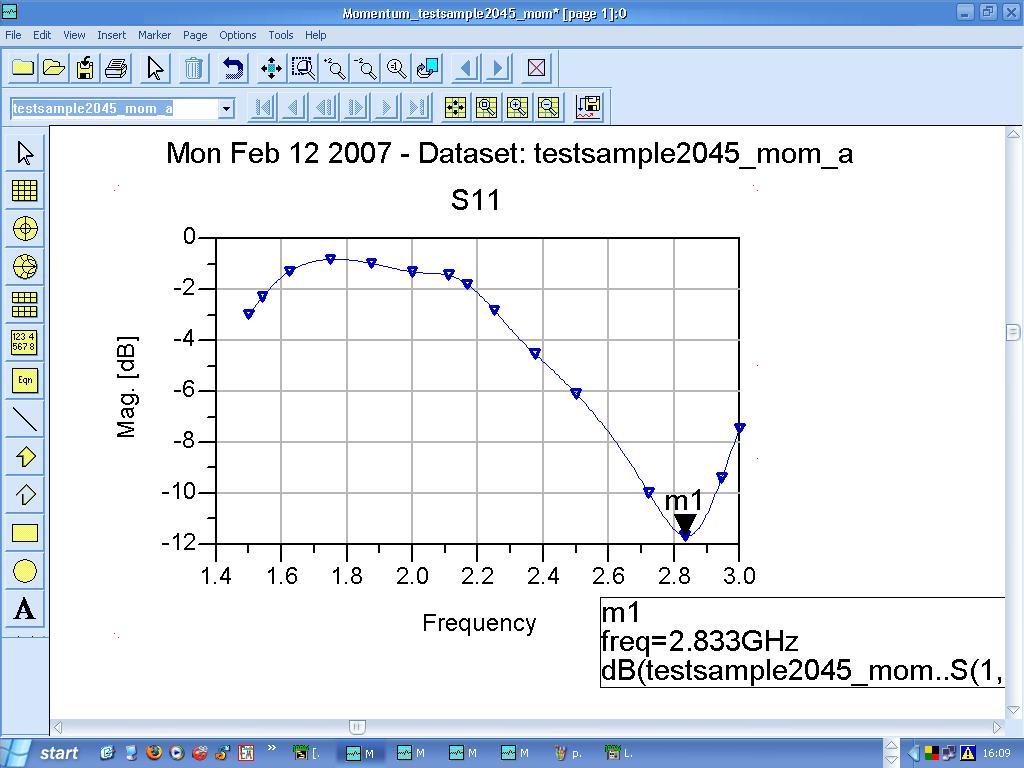Image resolution: width=1024 pixels, height=768 pixels.
Task: Go to the previous page arrow
Action: click(466, 68)
